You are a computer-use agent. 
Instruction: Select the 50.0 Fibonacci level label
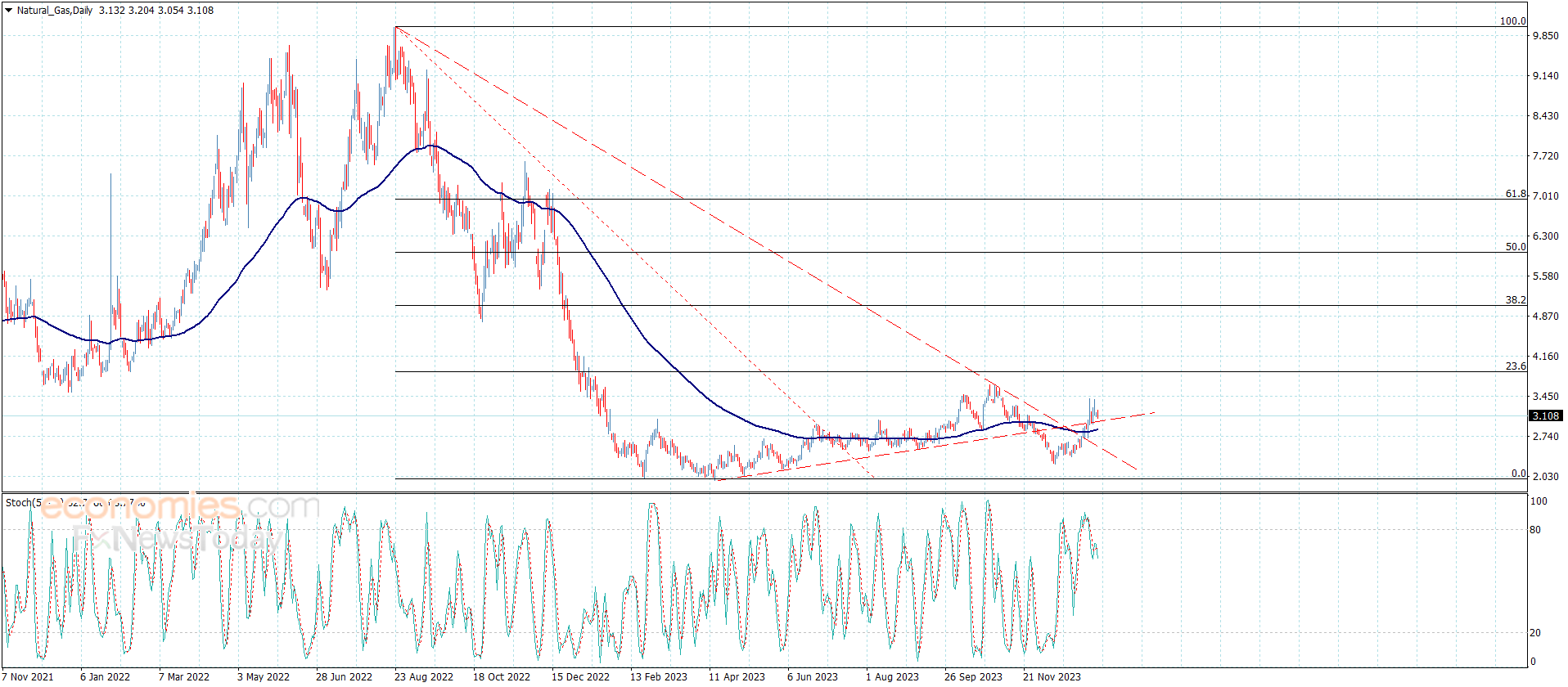click(1516, 246)
